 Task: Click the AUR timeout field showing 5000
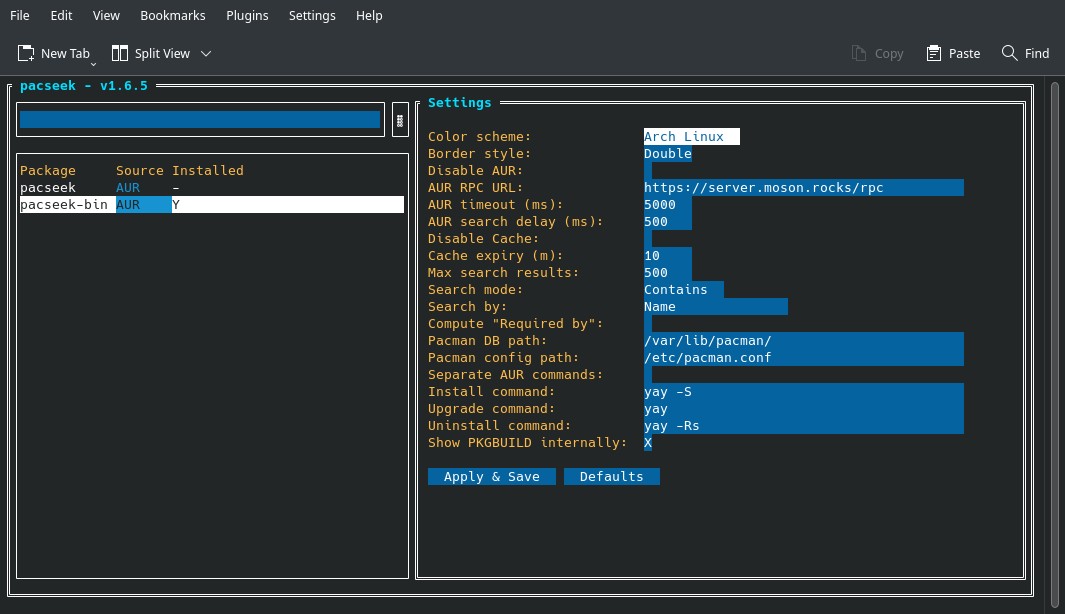coord(668,204)
